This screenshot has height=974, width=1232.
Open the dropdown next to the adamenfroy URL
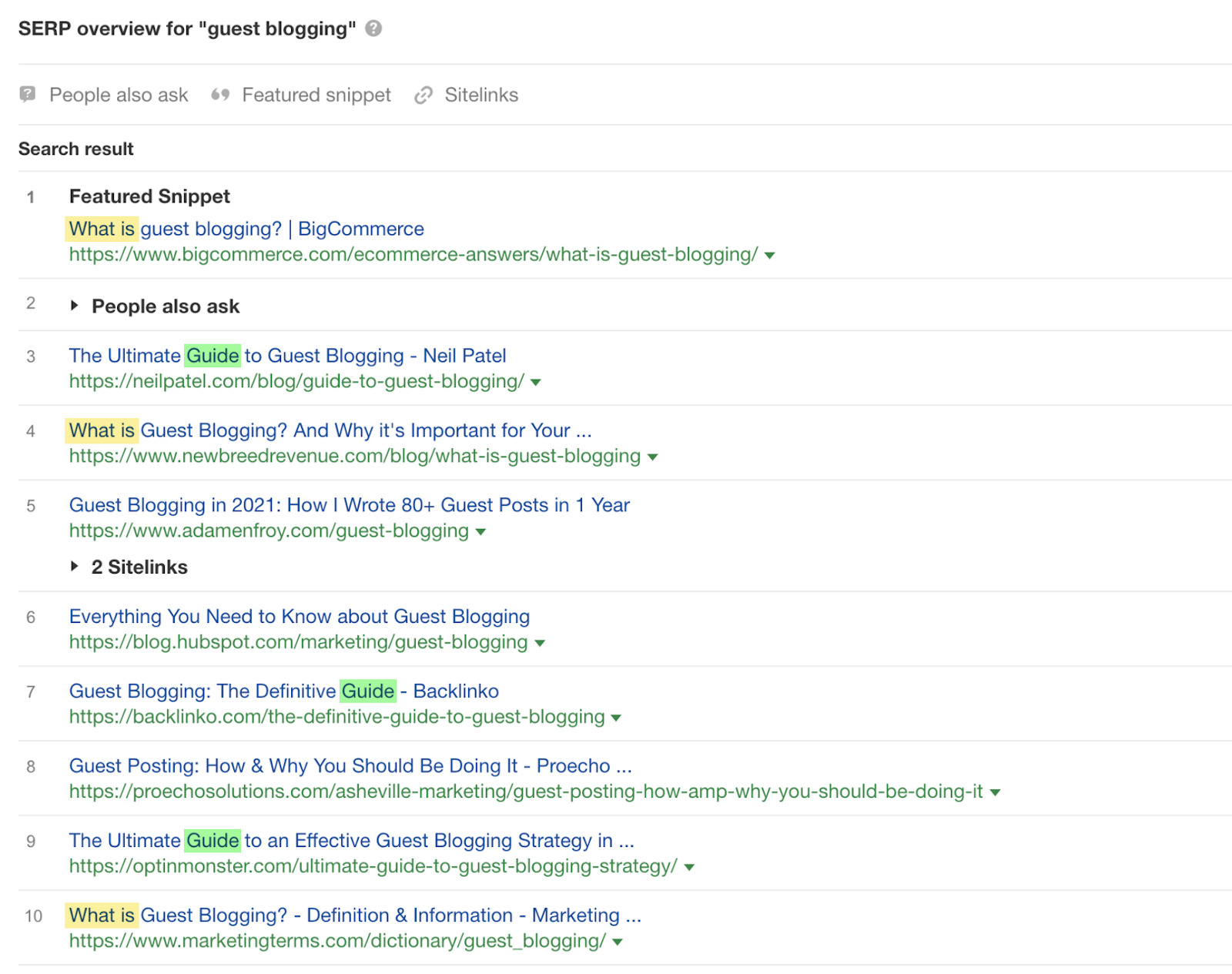click(481, 531)
